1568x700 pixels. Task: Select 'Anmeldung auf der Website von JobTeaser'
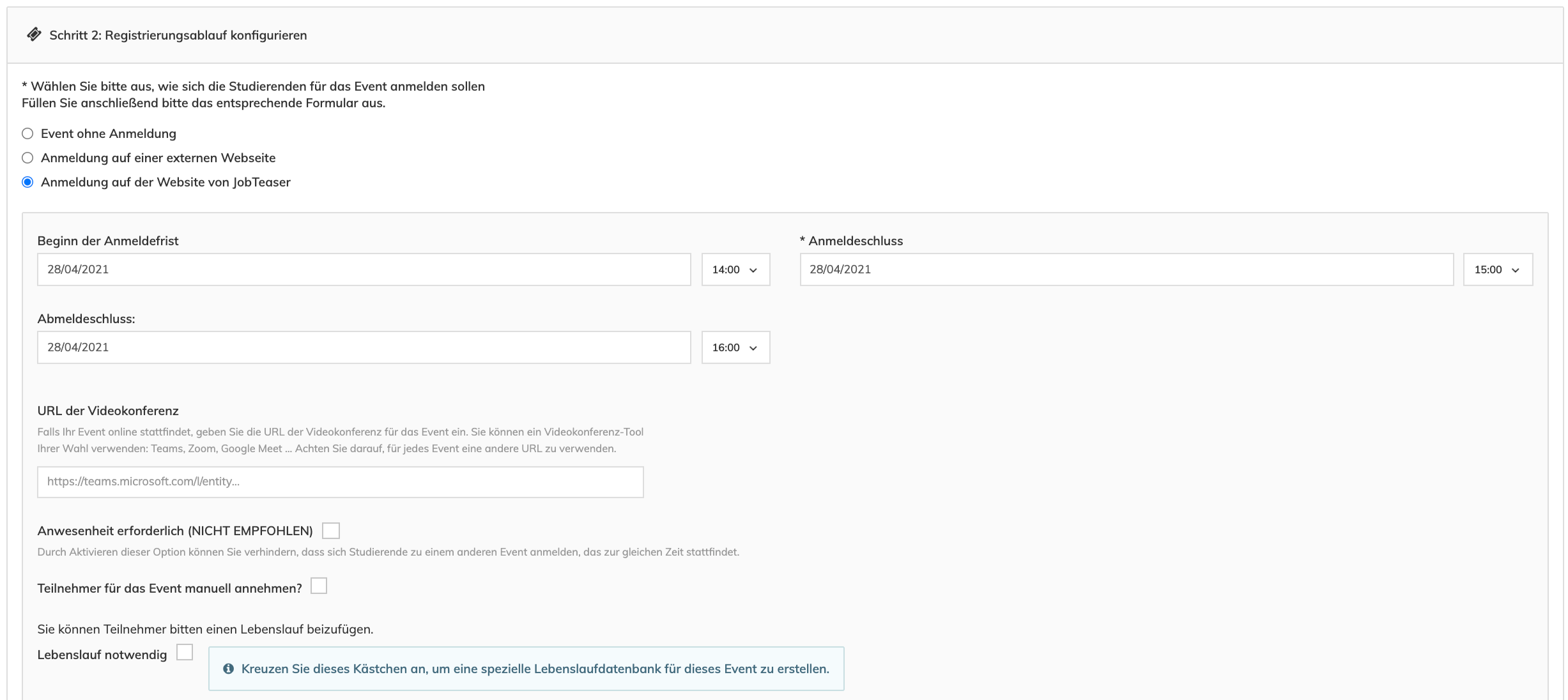tap(27, 182)
